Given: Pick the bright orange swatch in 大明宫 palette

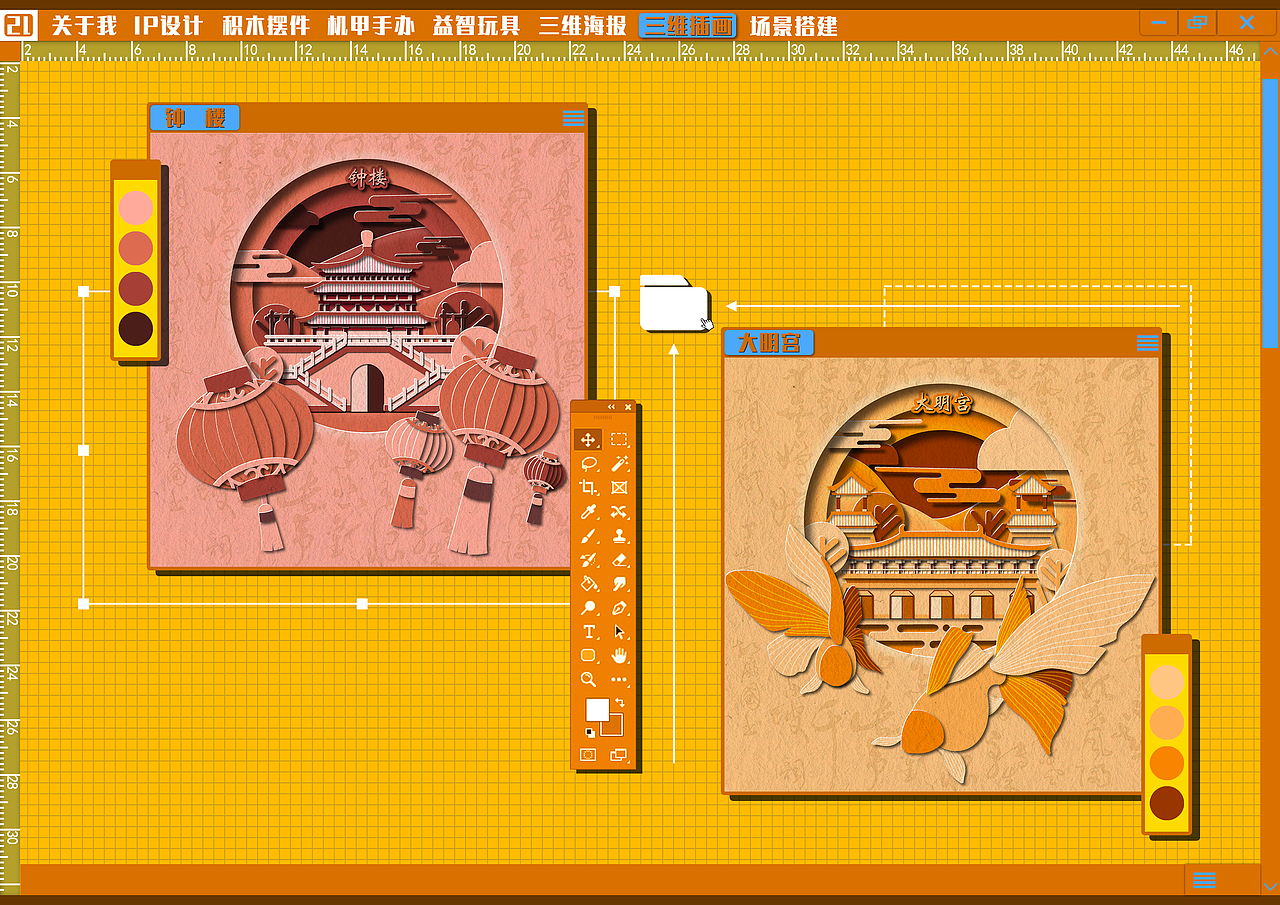Looking at the screenshot, I should [x=1167, y=762].
